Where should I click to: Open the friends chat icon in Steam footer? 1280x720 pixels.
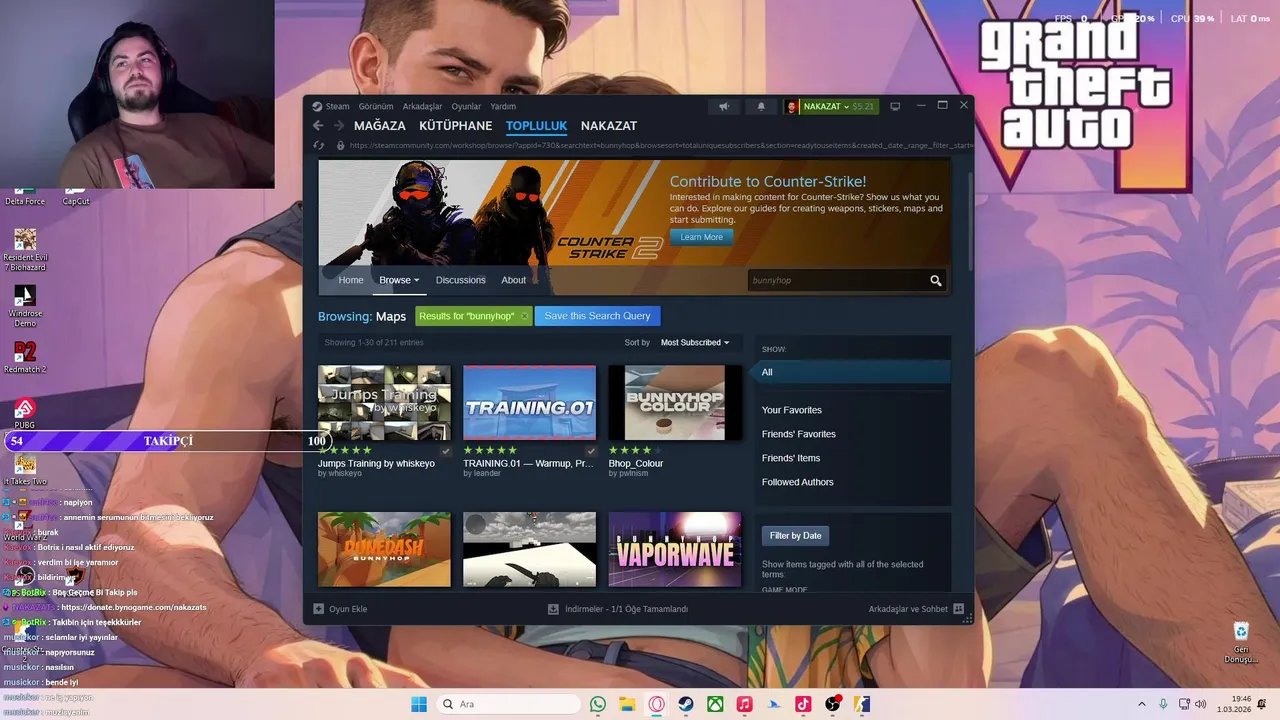tap(958, 608)
